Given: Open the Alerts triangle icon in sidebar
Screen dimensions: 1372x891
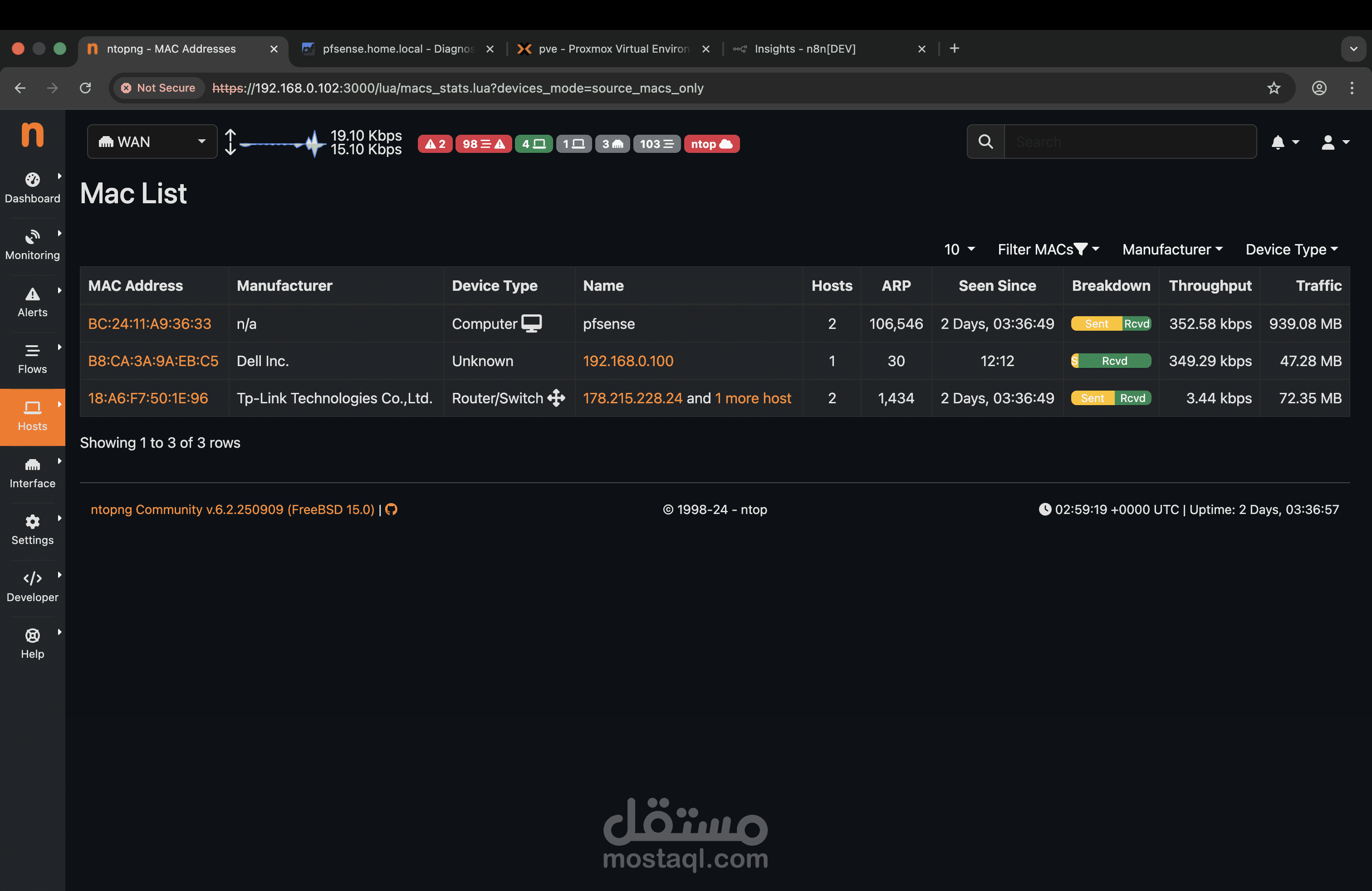Looking at the screenshot, I should (32, 294).
